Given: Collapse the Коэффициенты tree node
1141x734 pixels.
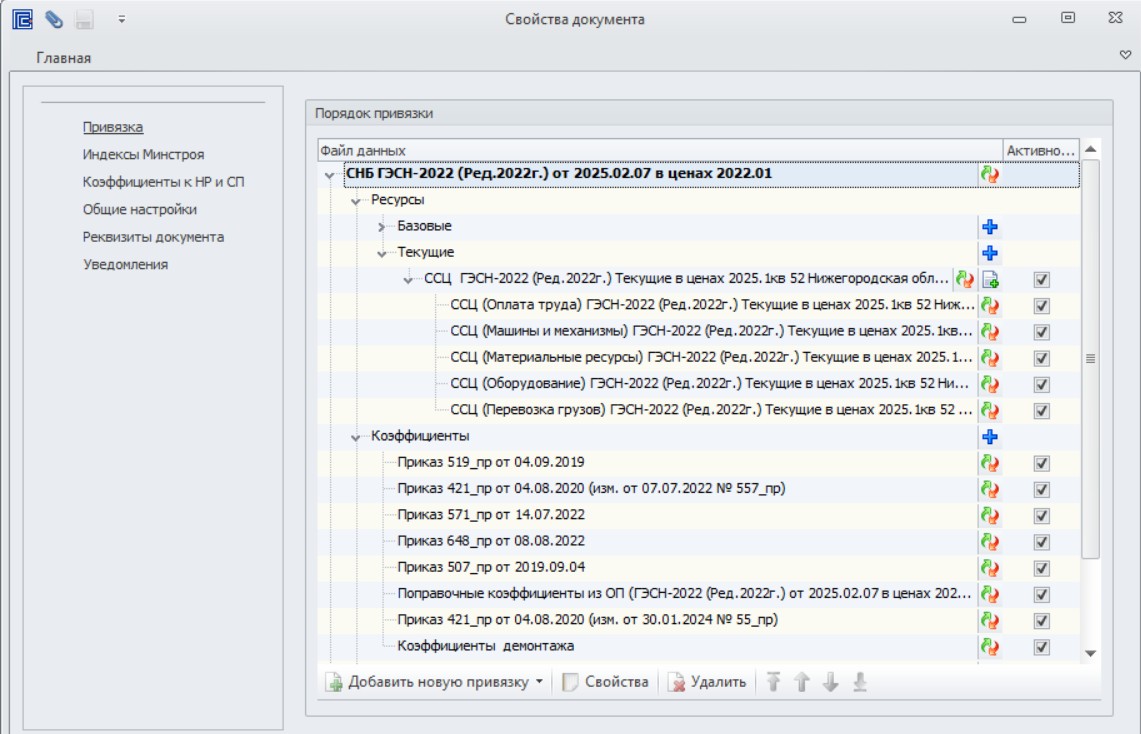Looking at the screenshot, I should [355, 437].
